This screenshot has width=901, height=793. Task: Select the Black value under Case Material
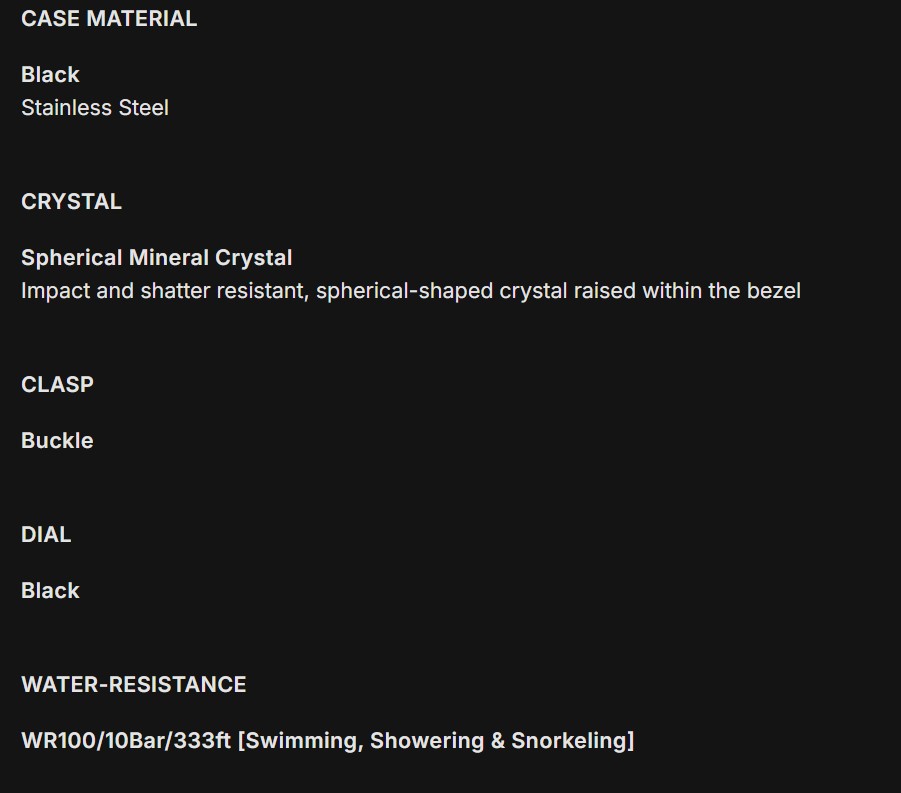tap(50, 74)
